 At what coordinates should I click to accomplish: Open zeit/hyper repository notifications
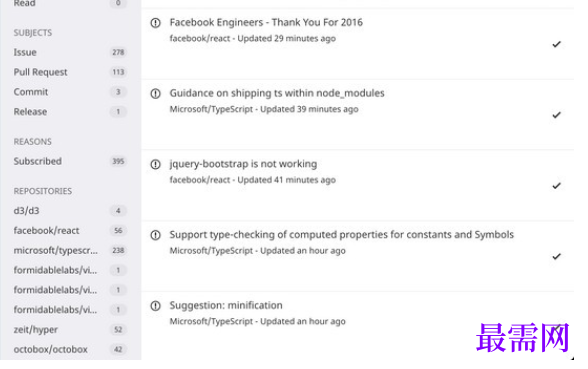[70, 330]
